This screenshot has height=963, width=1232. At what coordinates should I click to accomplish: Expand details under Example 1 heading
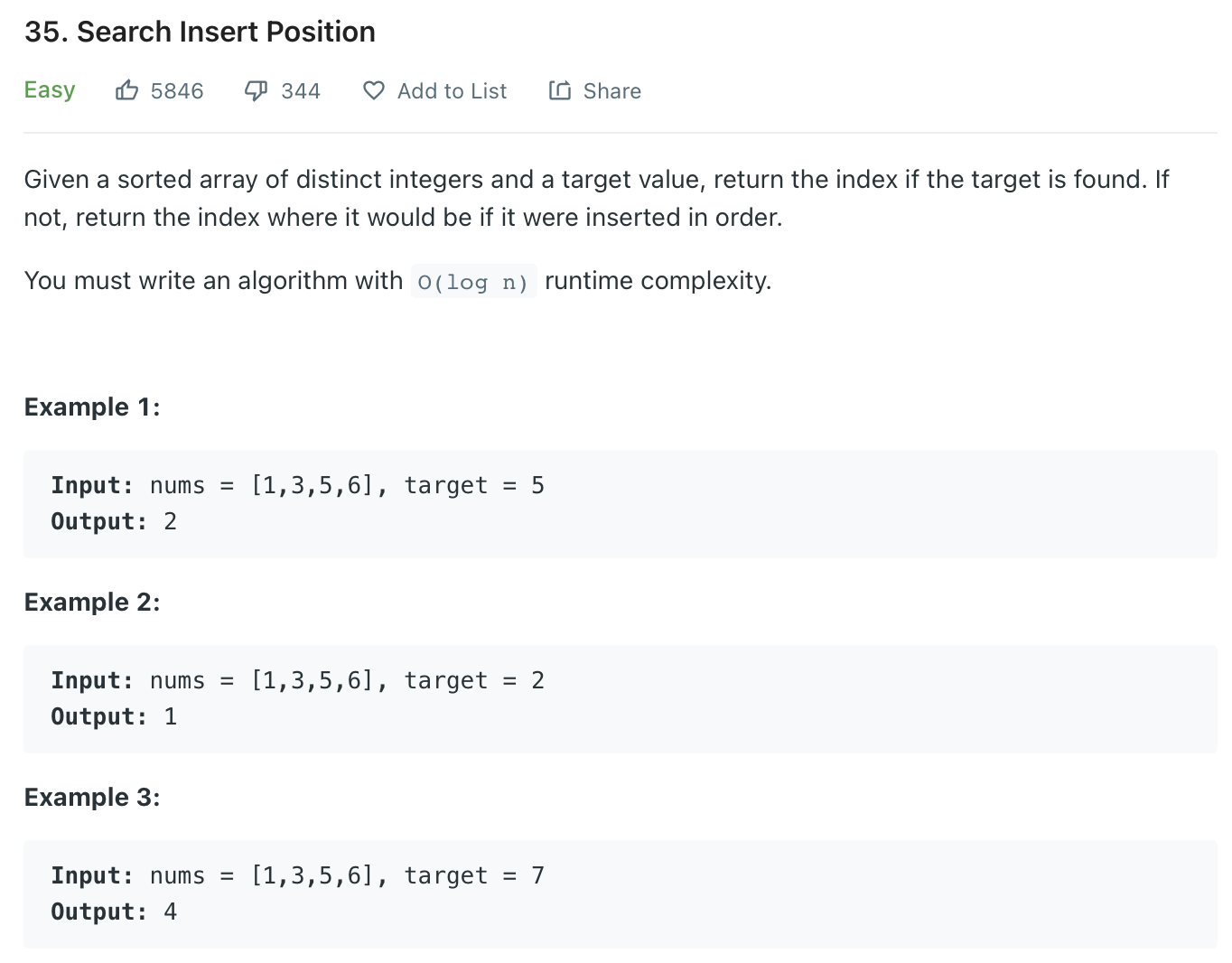coord(91,407)
